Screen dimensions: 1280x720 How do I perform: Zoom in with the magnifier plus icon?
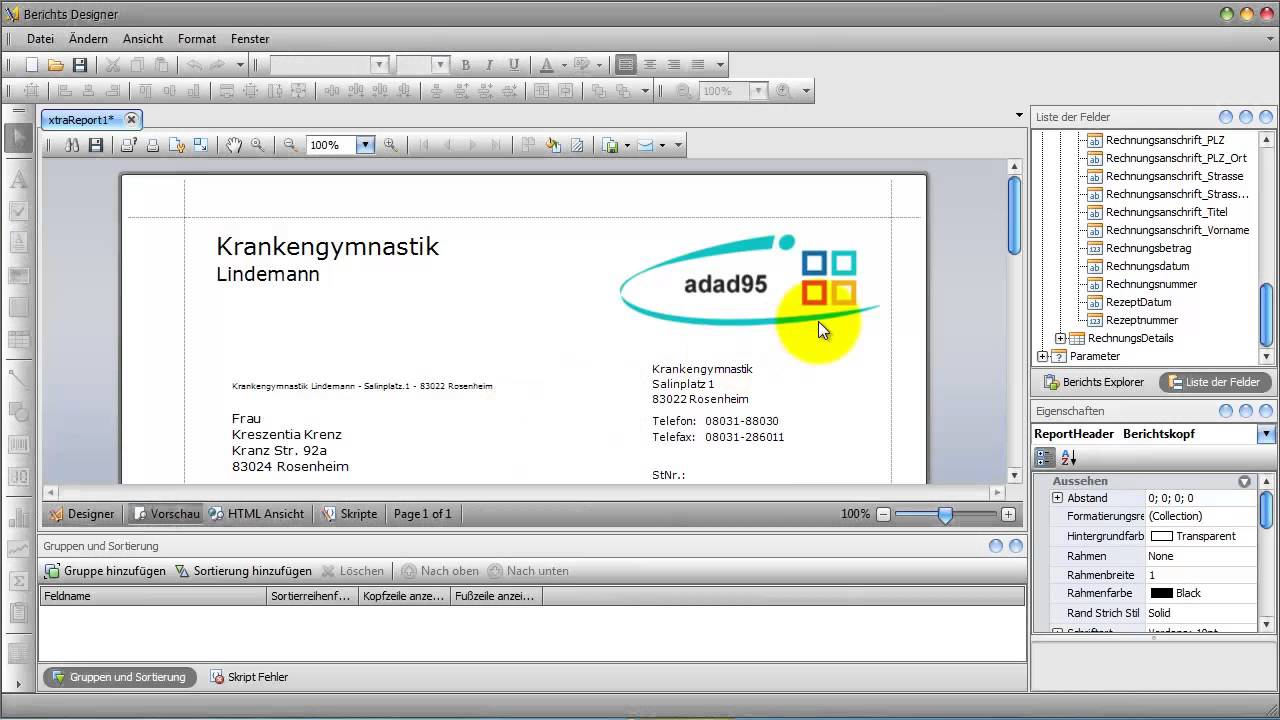pyautogui.click(x=390, y=145)
